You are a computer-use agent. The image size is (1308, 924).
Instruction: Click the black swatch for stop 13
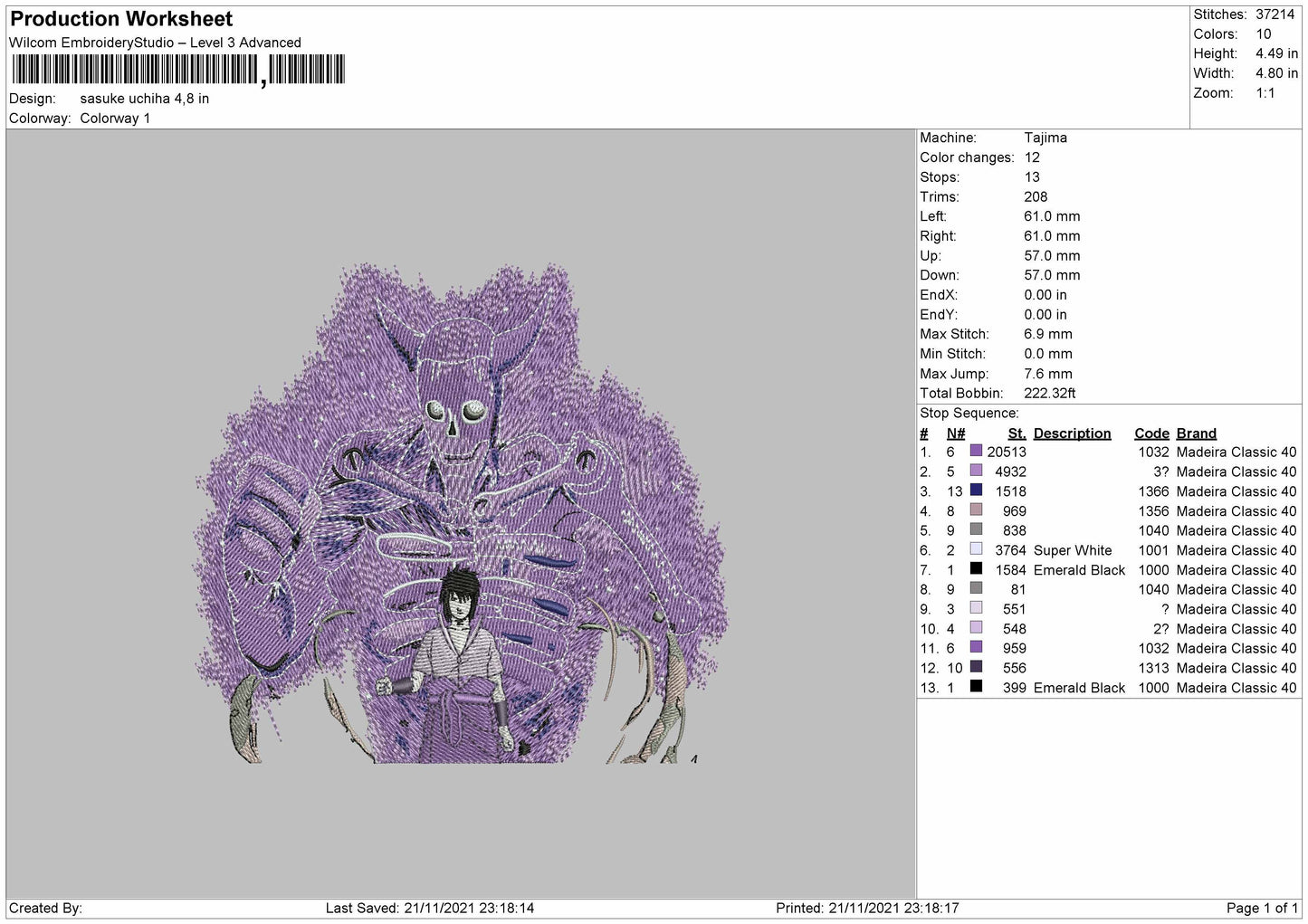[976, 687]
